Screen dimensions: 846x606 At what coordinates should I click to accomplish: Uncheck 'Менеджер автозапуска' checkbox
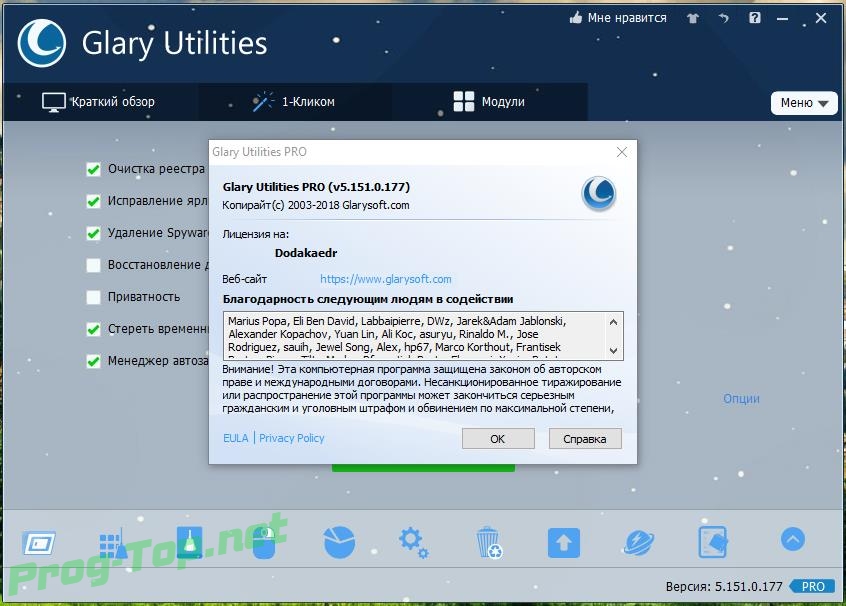click(x=93, y=361)
